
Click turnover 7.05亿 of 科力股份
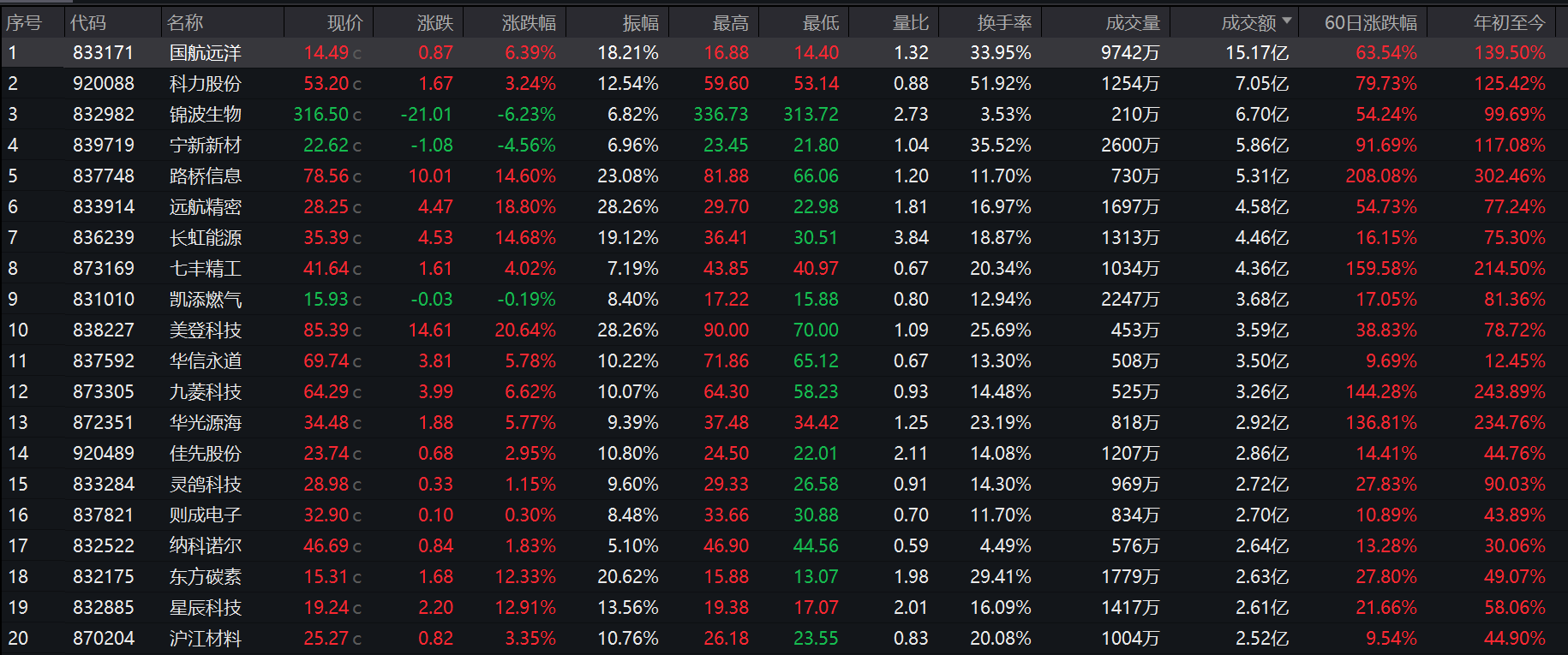(x=1262, y=84)
